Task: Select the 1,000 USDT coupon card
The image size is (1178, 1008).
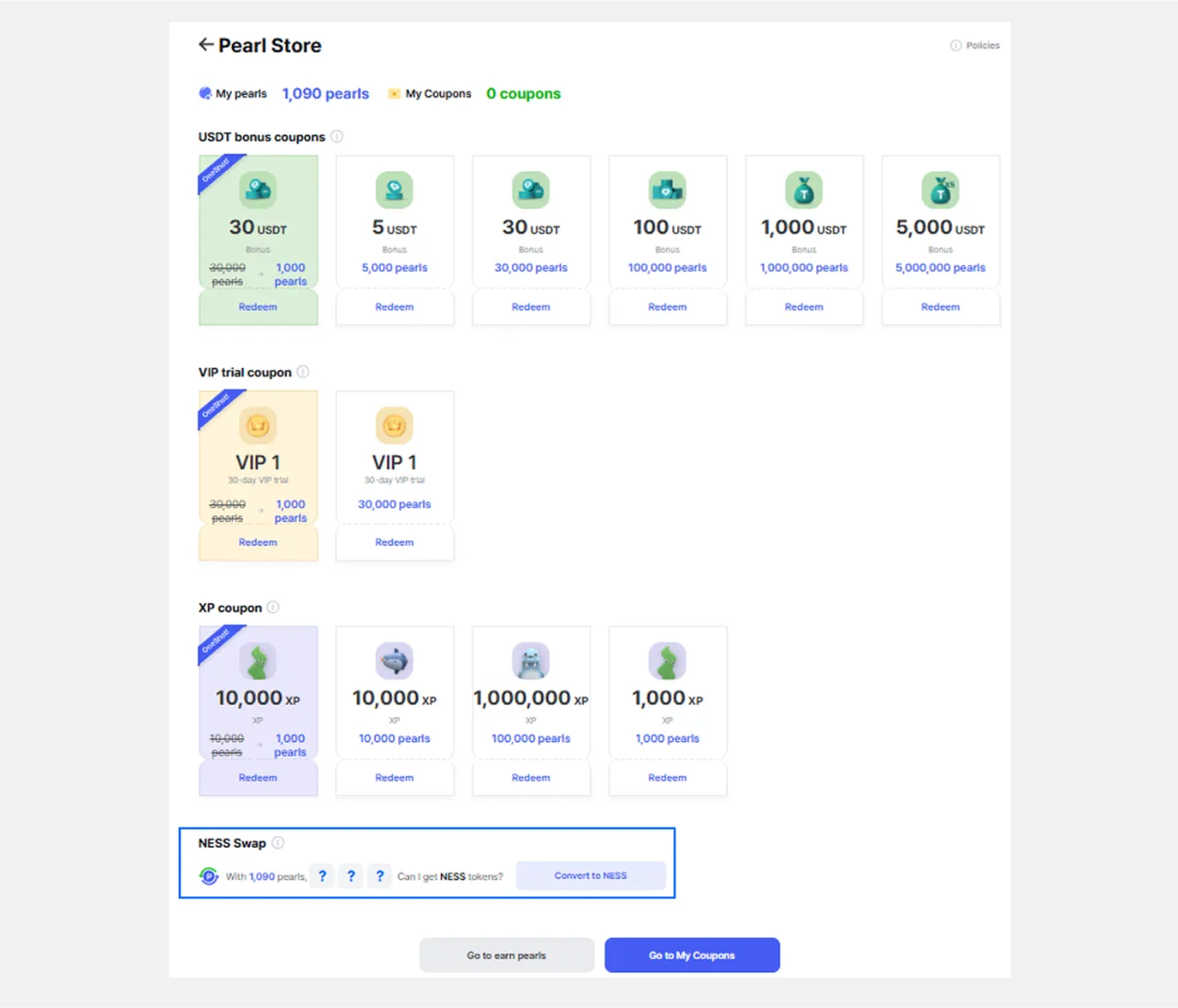Action: 803,226
